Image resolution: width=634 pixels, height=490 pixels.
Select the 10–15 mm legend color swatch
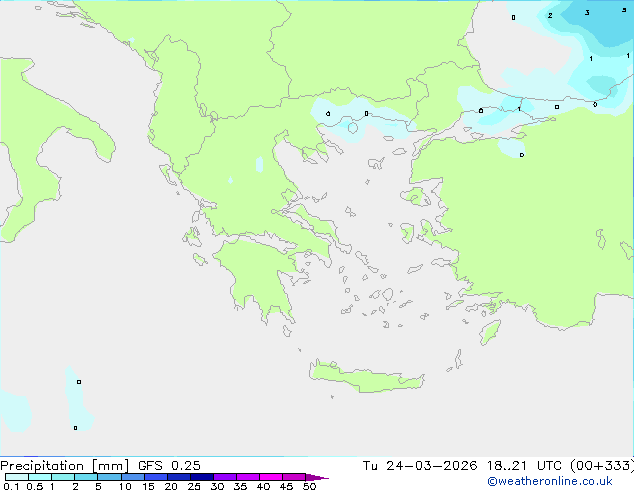point(132,477)
